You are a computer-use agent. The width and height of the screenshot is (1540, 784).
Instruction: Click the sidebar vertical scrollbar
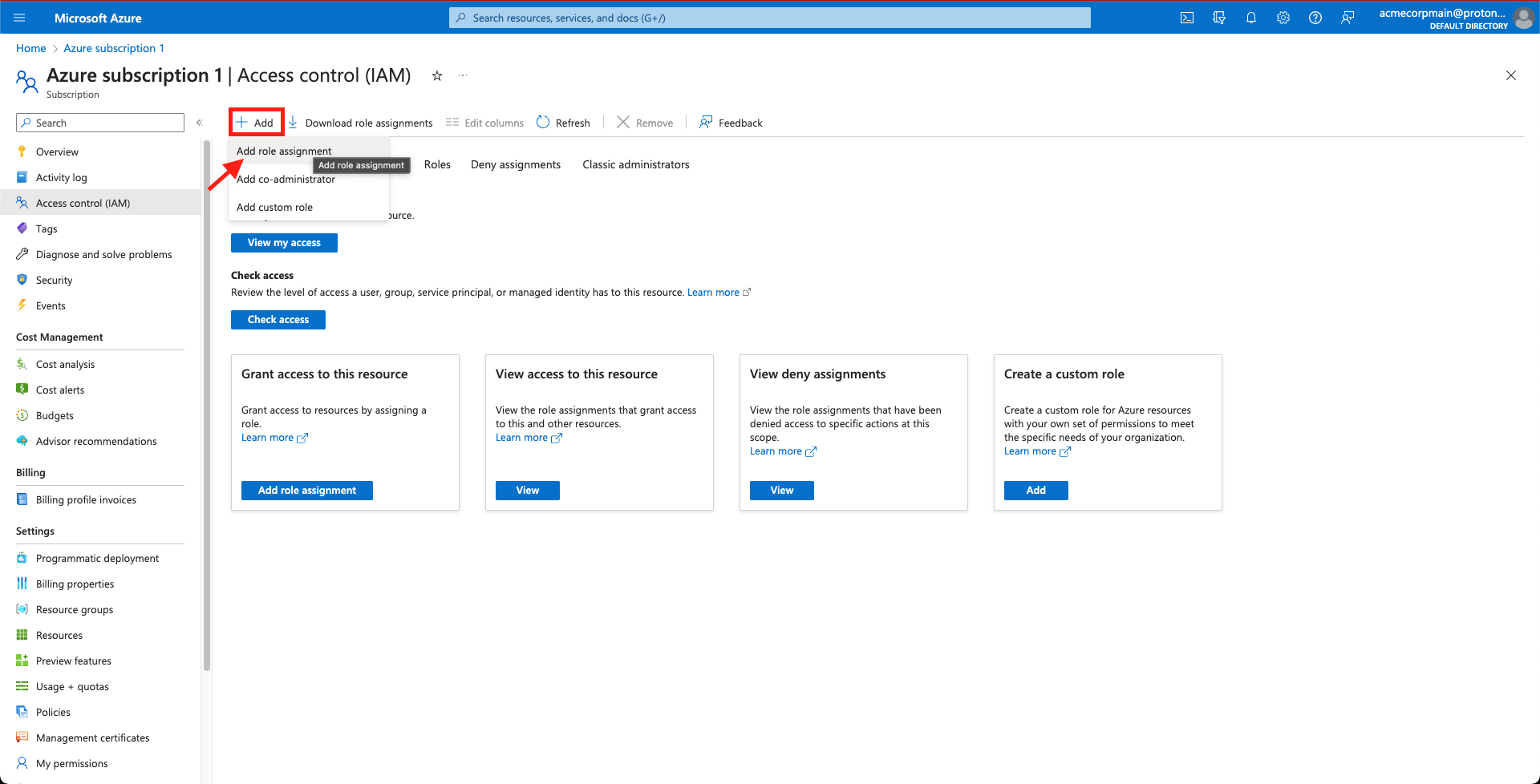pos(207,405)
